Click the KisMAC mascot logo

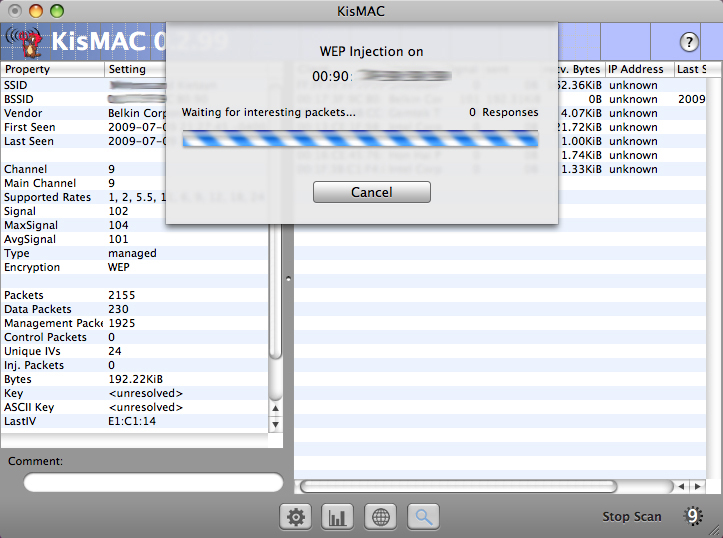click(x=25, y=42)
